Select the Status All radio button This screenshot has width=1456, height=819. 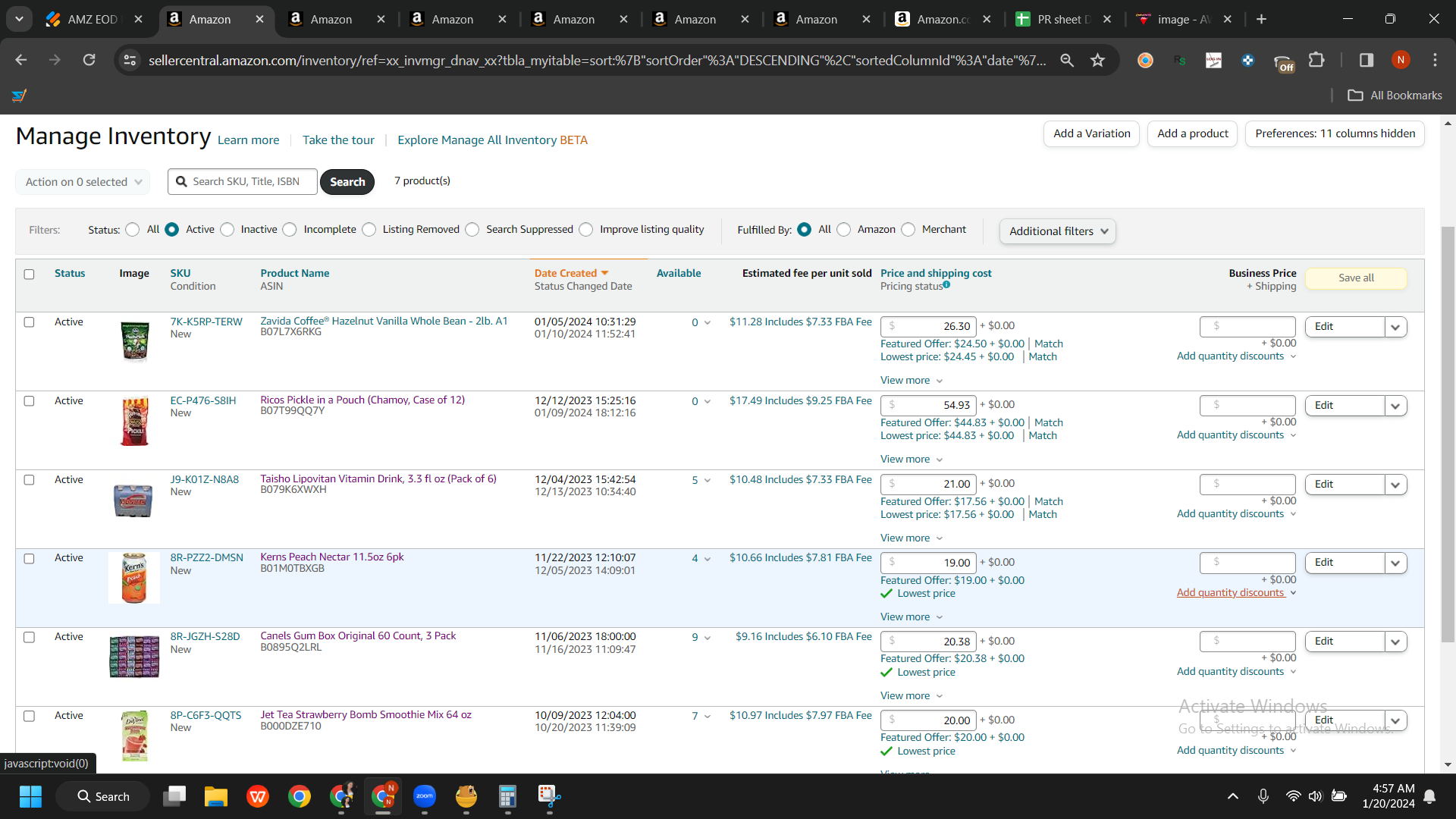(x=133, y=230)
